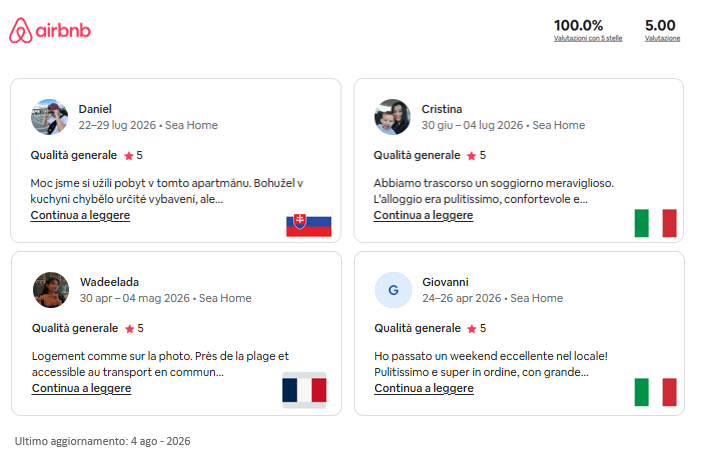Click the star icon in Wadeelada's rating
The width and height of the screenshot is (711, 452).
(130, 329)
